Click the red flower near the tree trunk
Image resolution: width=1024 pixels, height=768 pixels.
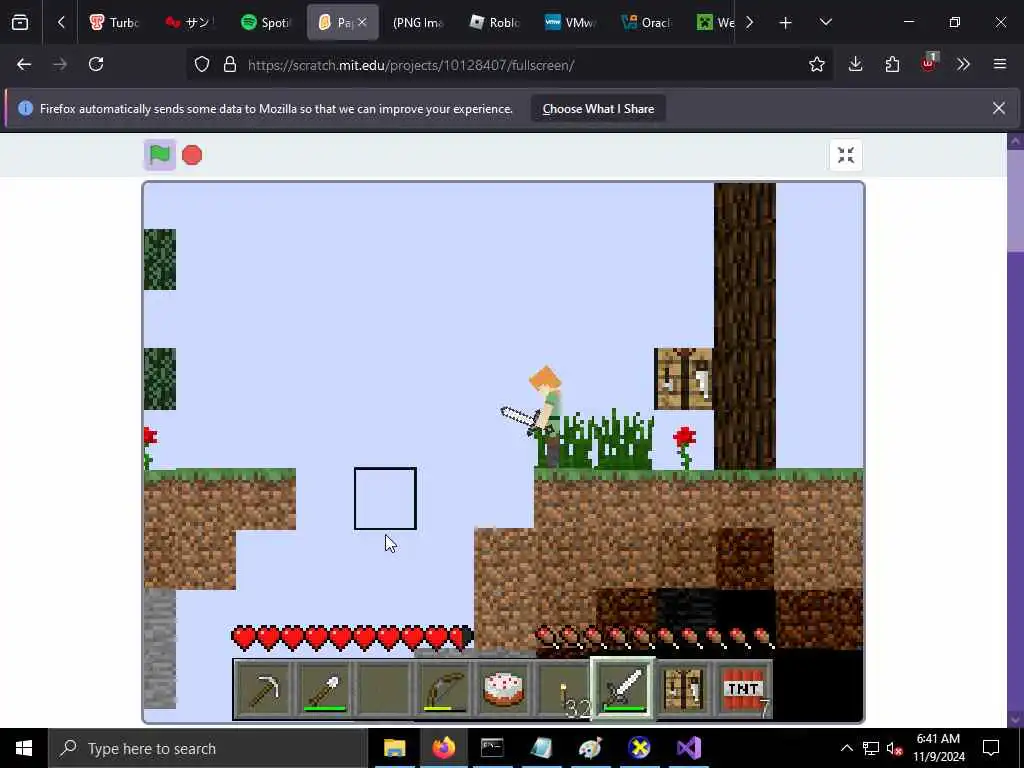[684, 447]
